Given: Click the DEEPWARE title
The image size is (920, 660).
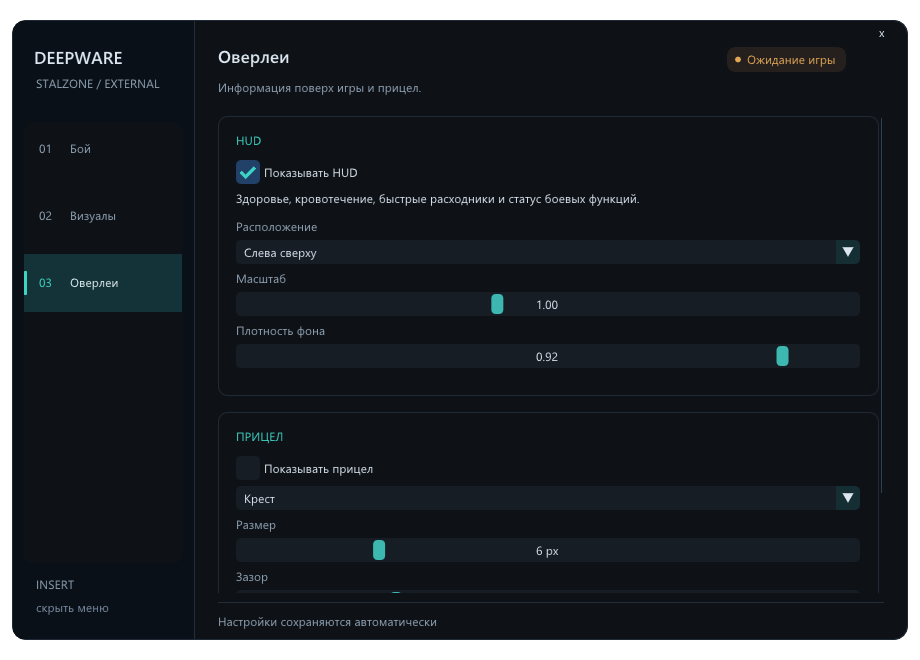Looking at the screenshot, I should (79, 58).
